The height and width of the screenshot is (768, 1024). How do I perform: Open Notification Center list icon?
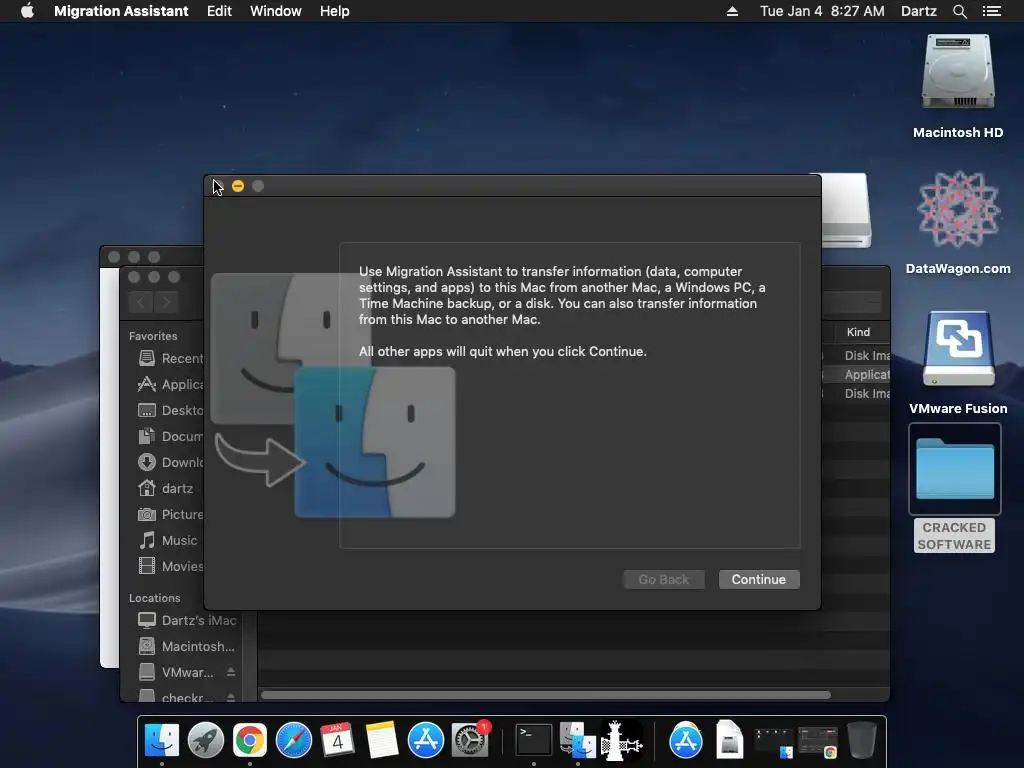point(991,11)
